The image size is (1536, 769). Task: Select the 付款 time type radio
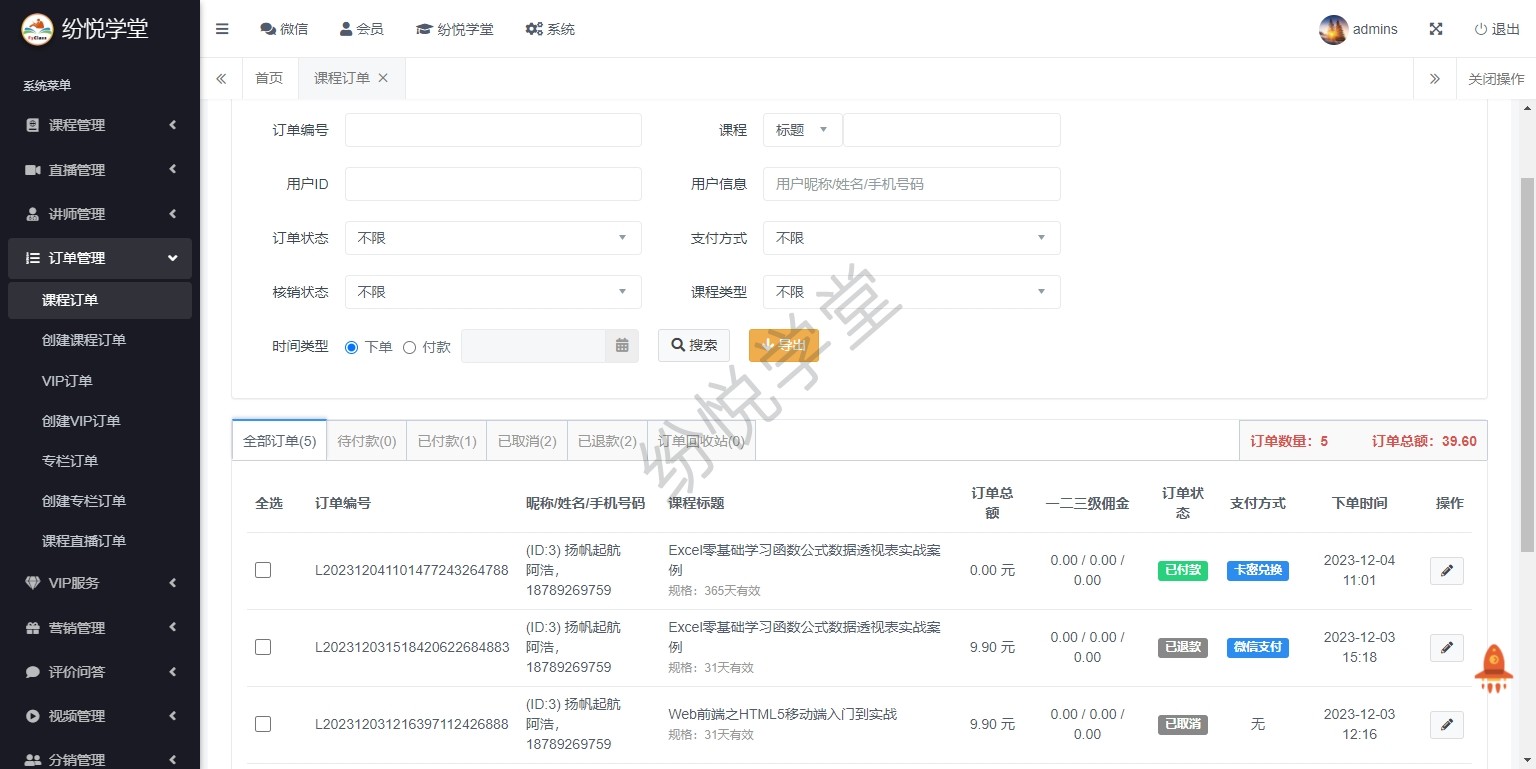409,347
